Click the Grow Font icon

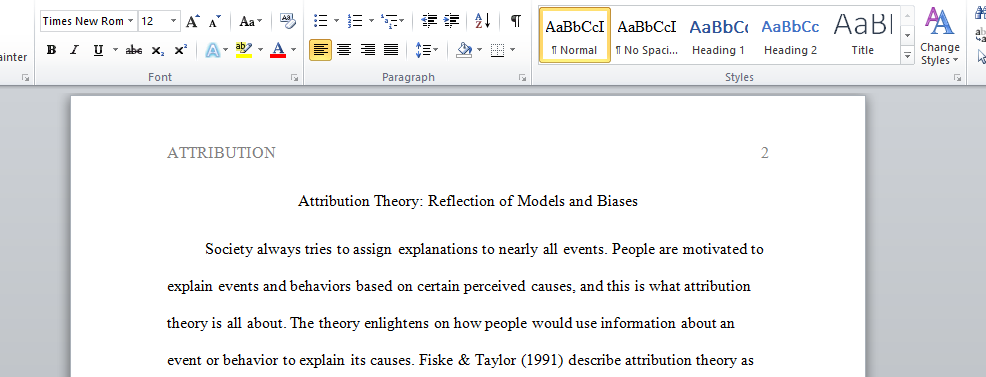[x=192, y=21]
